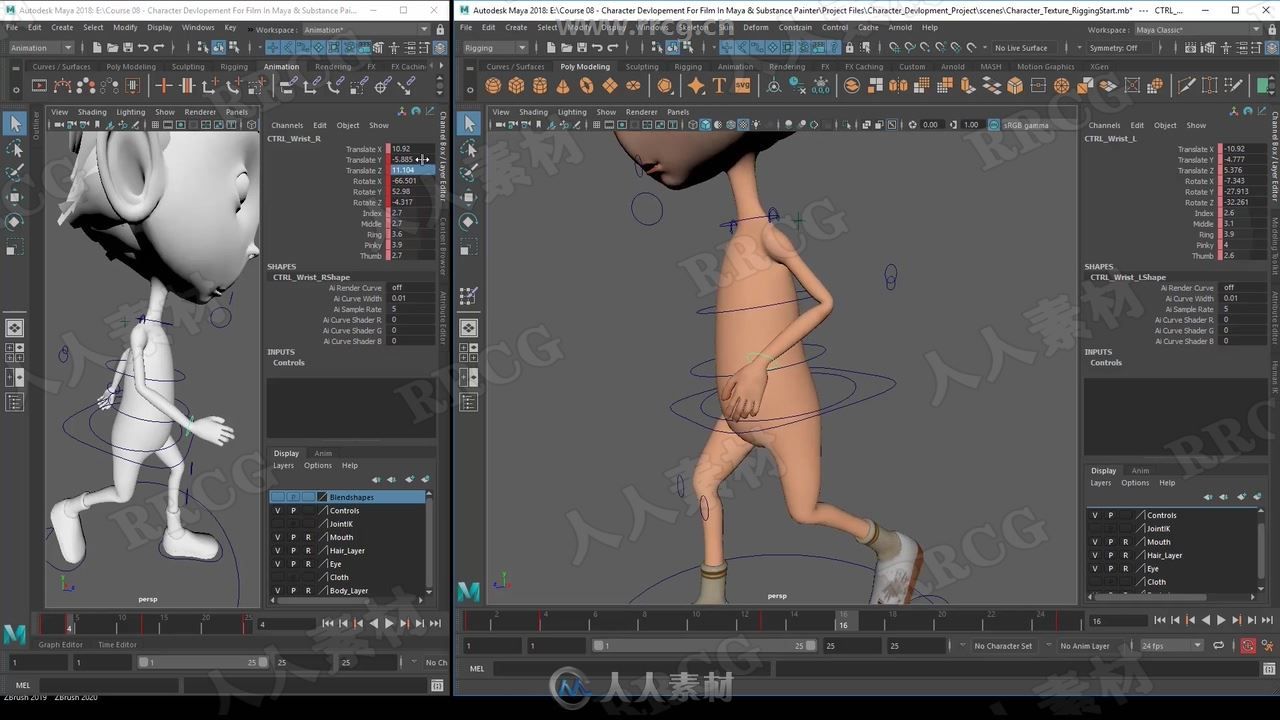The height and width of the screenshot is (720, 1280).
Task: Switch to Sculpting shelf tab in right window
Action: [x=642, y=67]
